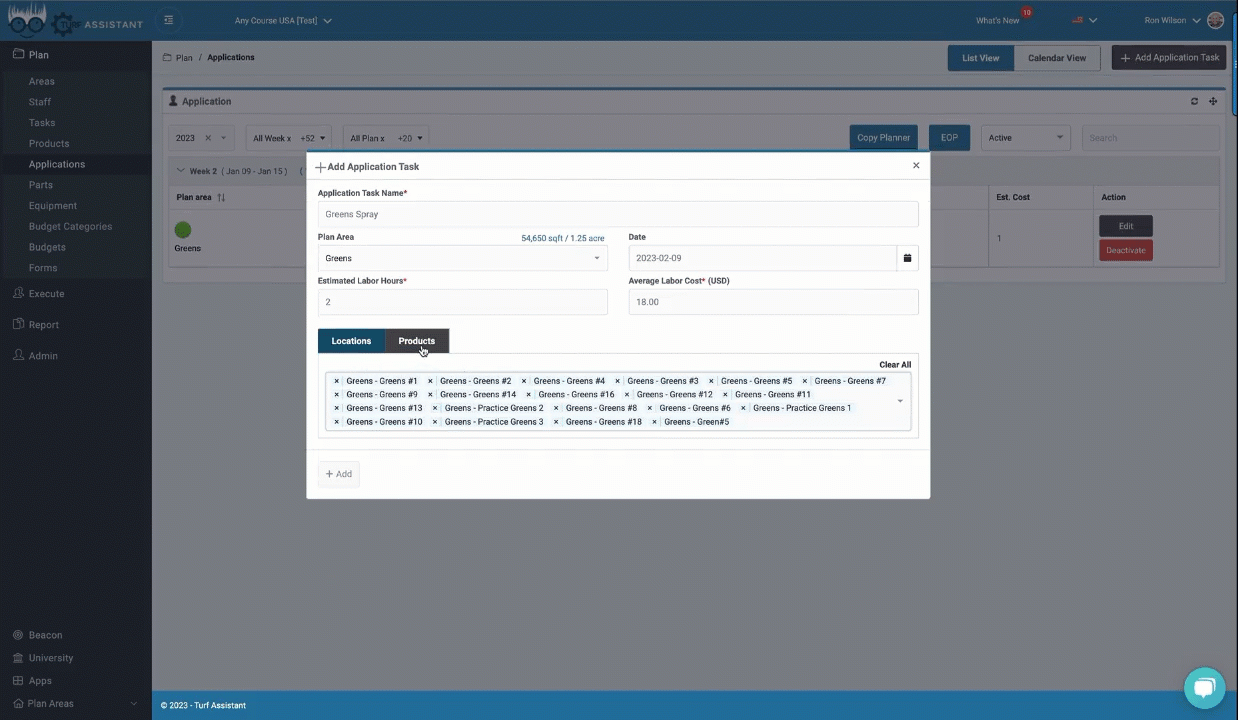Image resolution: width=1238 pixels, height=720 pixels.
Task: Open the chat support bubble
Action: pyautogui.click(x=1204, y=687)
